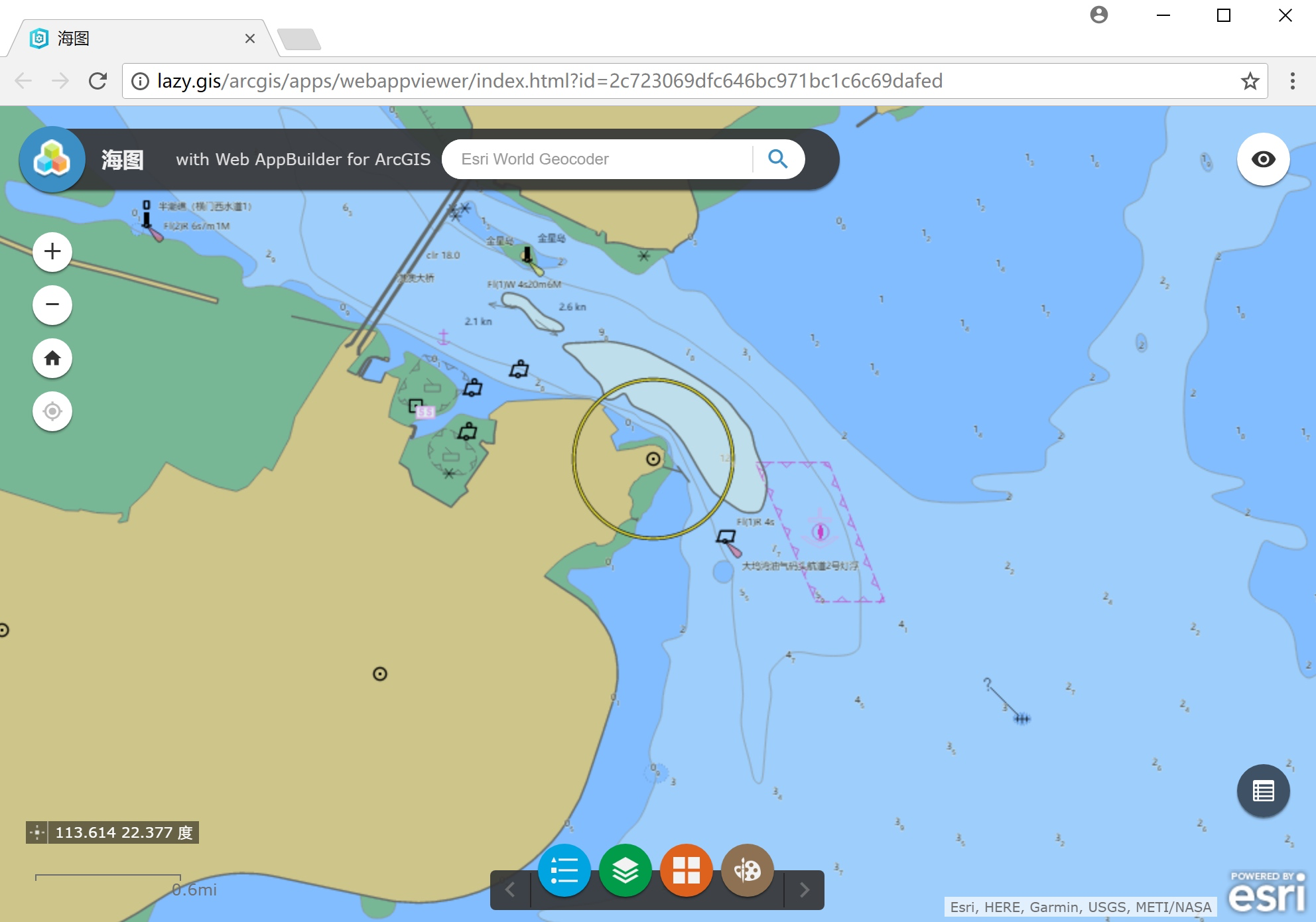Run the search with the magnifier icon

click(778, 159)
